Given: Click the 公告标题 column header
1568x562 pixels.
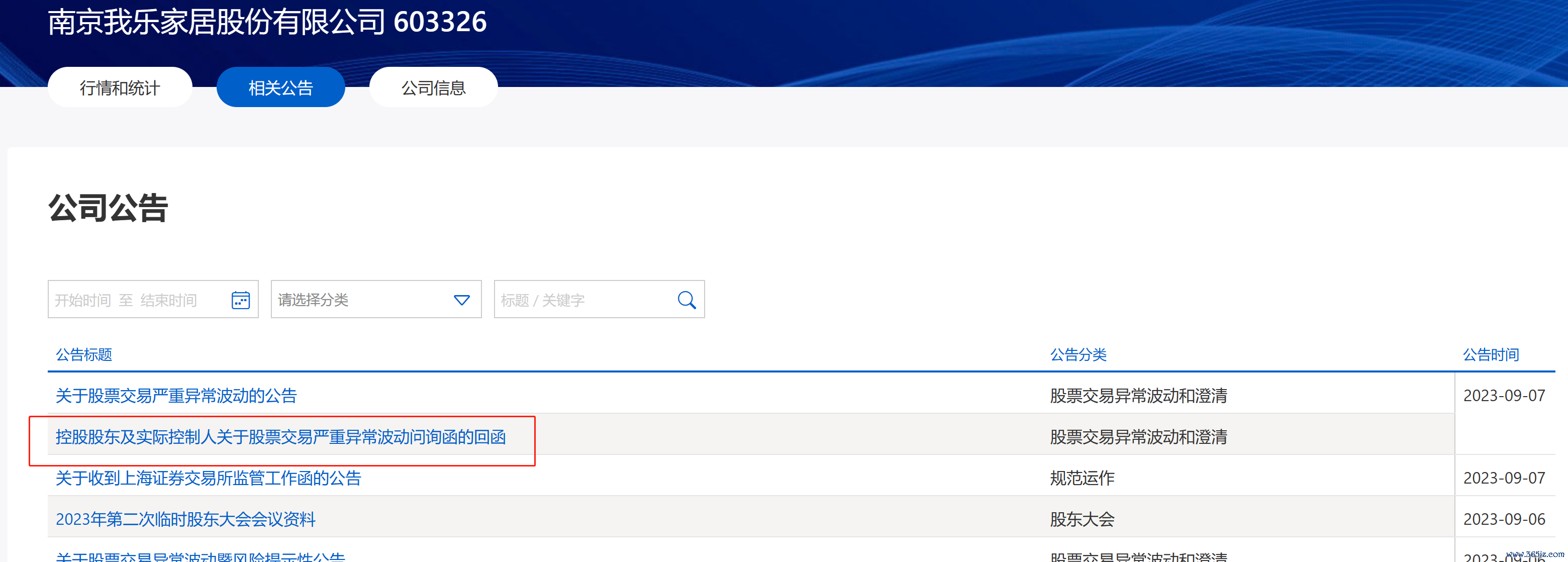Looking at the screenshot, I should click(x=84, y=354).
